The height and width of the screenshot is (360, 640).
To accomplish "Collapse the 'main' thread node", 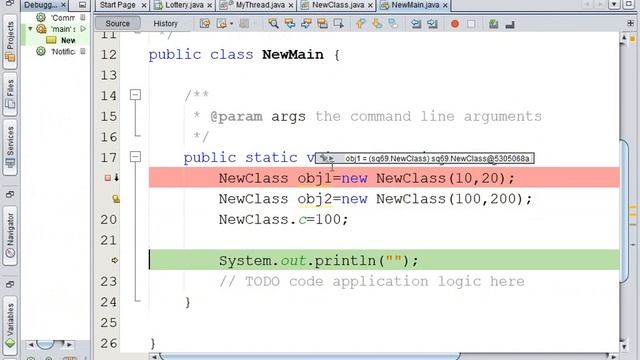I will (x=30, y=29).
